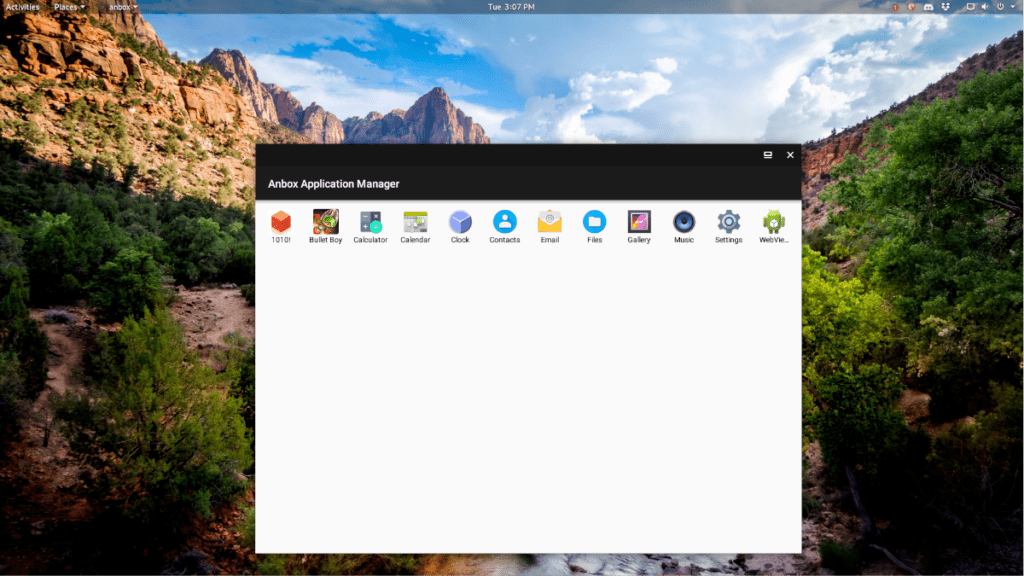Unmaximize the Anbox Application Manager window
This screenshot has height=576, width=1024.
click(766, 155)
